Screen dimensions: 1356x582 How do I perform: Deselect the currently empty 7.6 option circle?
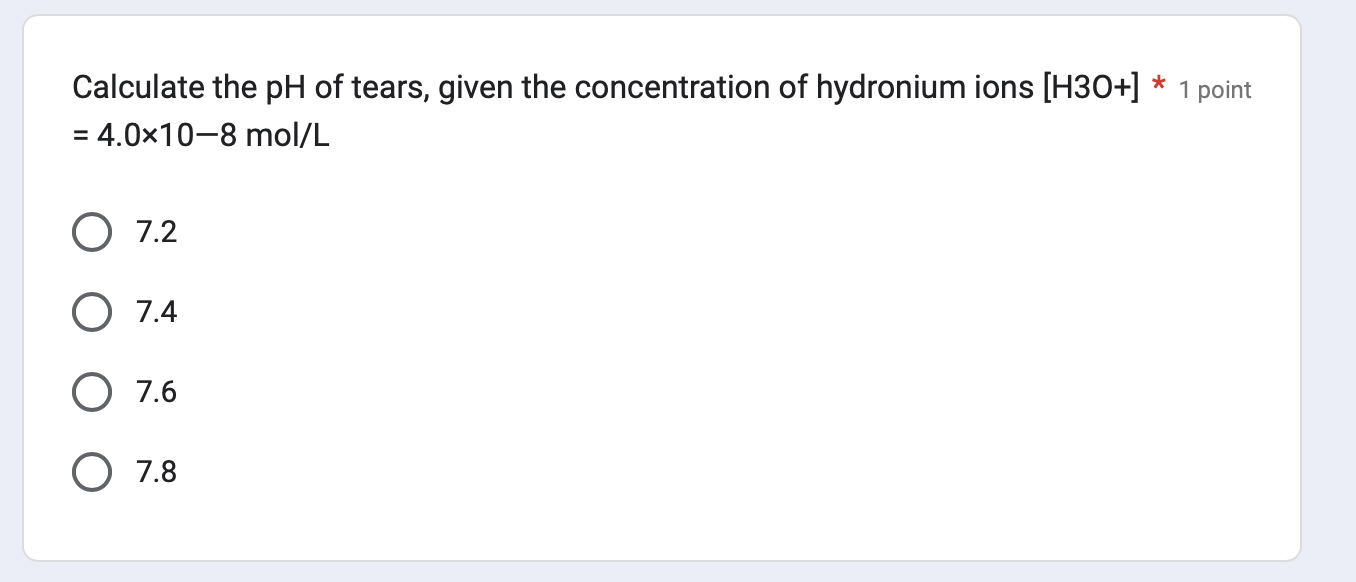coord(91,391)
